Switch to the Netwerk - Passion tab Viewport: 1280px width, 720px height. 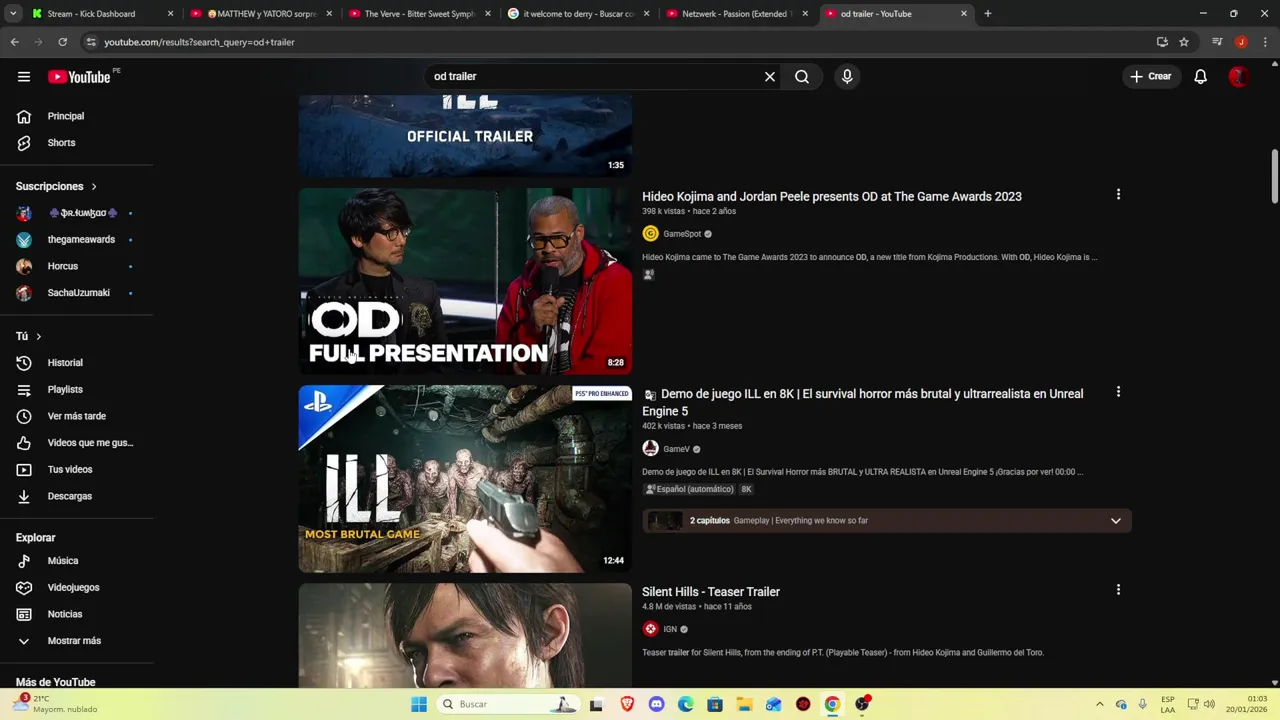pos(735,14)
